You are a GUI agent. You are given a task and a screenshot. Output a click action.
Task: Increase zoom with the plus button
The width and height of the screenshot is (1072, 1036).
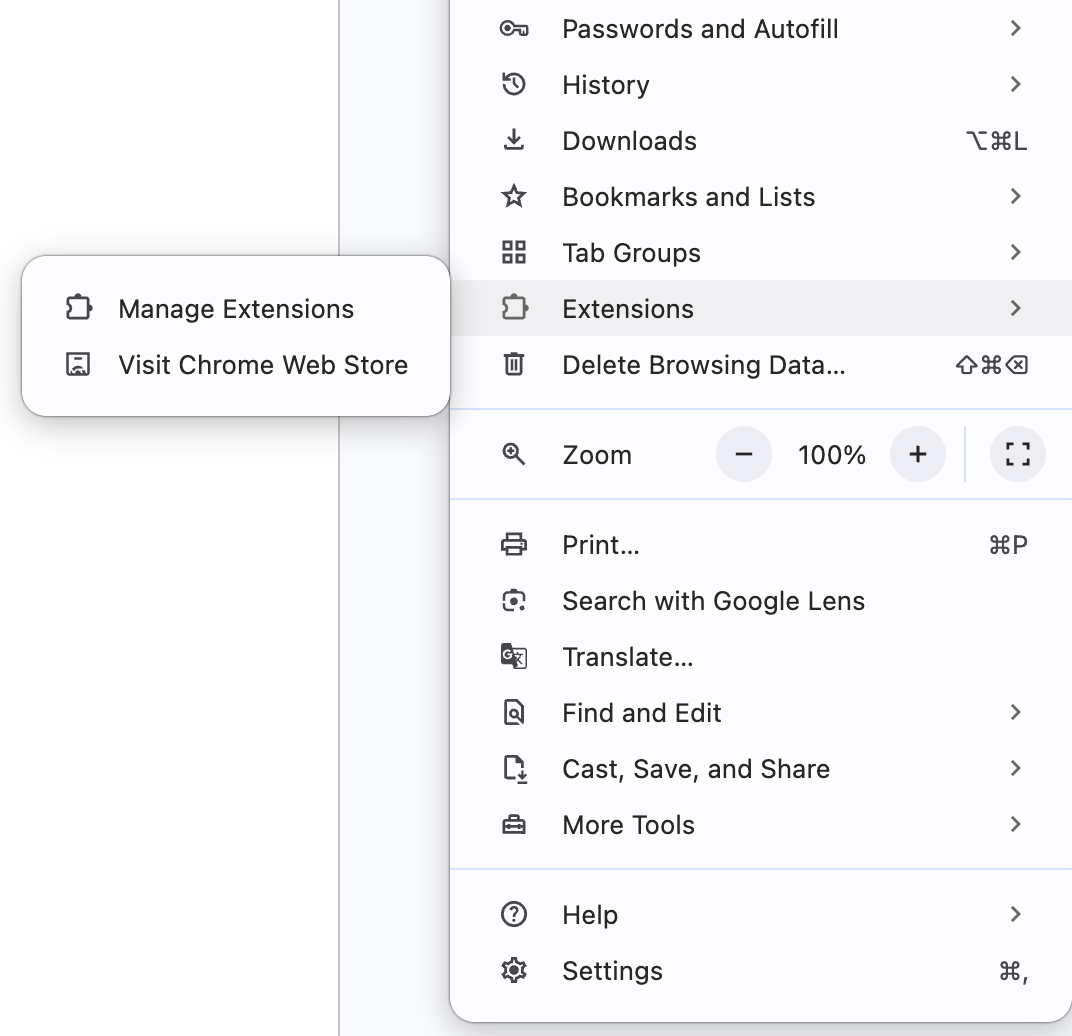point(917,455)
